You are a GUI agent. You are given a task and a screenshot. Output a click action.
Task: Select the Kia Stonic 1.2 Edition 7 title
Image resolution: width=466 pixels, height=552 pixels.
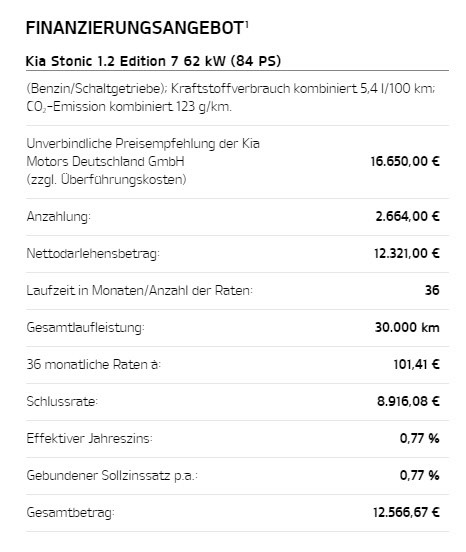click(153, 61)
